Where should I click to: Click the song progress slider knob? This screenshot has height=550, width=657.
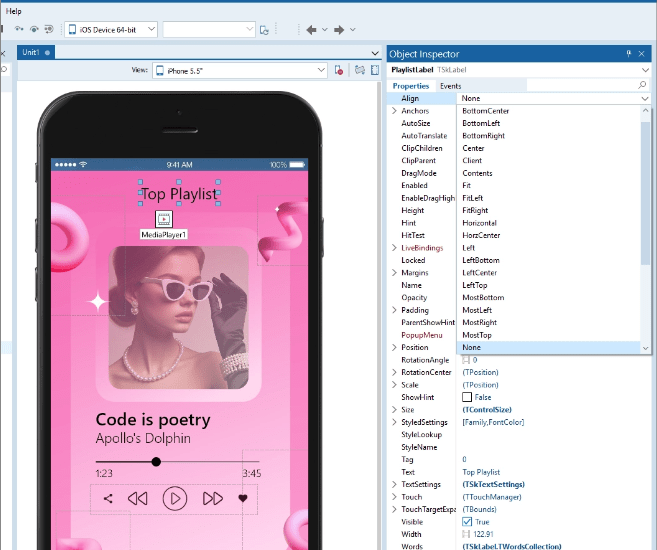point(156,462)
